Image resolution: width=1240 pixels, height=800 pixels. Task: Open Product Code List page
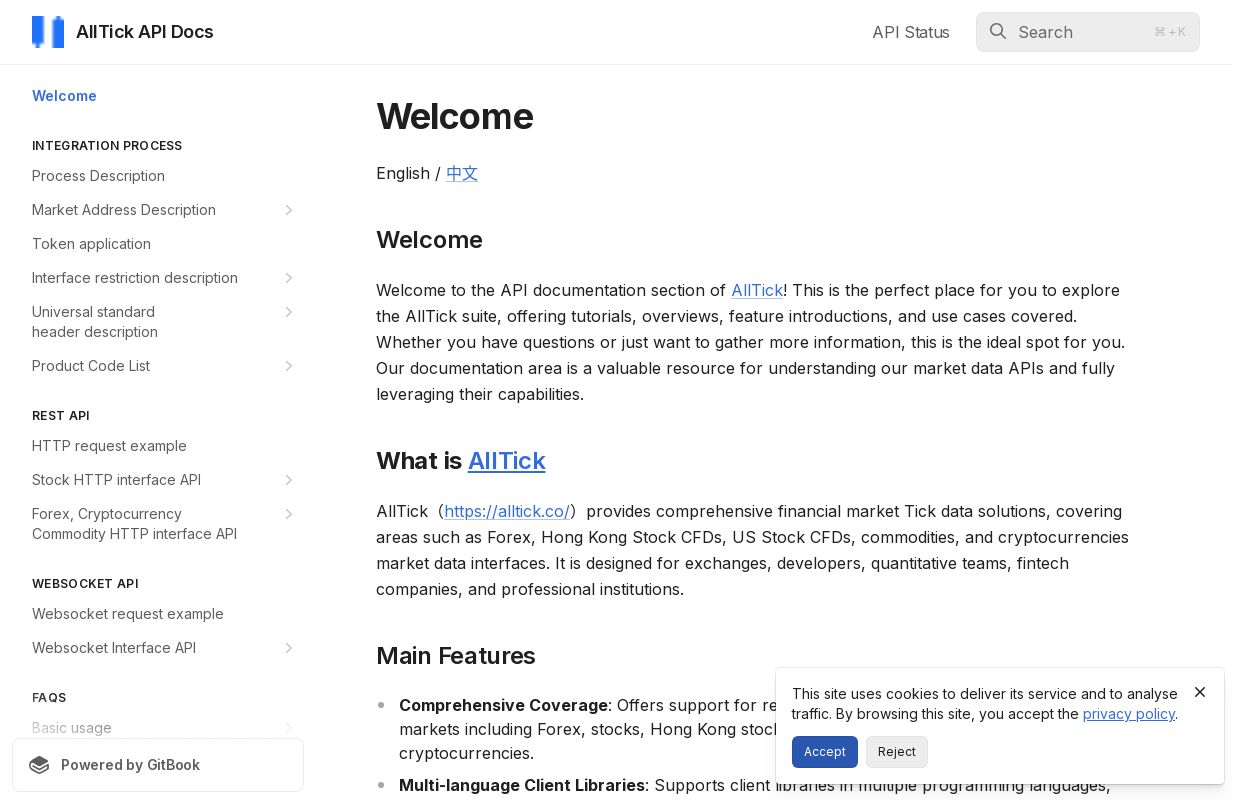click(x=91, y=366)
